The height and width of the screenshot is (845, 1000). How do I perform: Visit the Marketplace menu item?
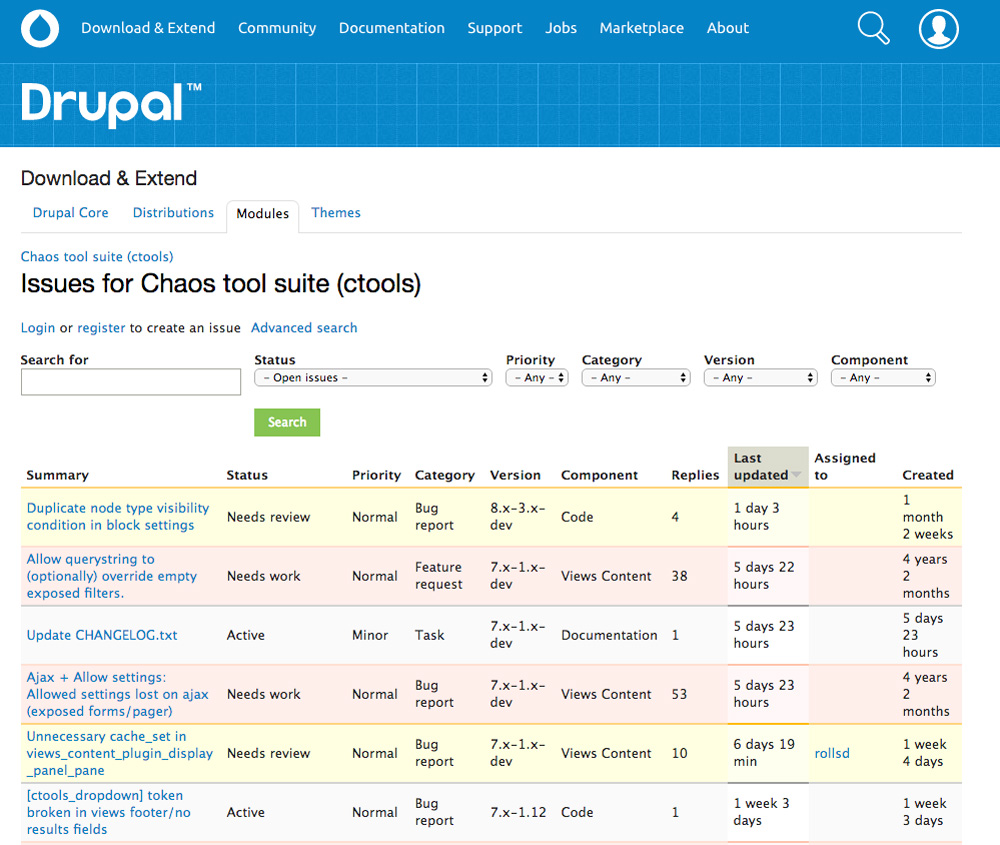coord(642,28)
